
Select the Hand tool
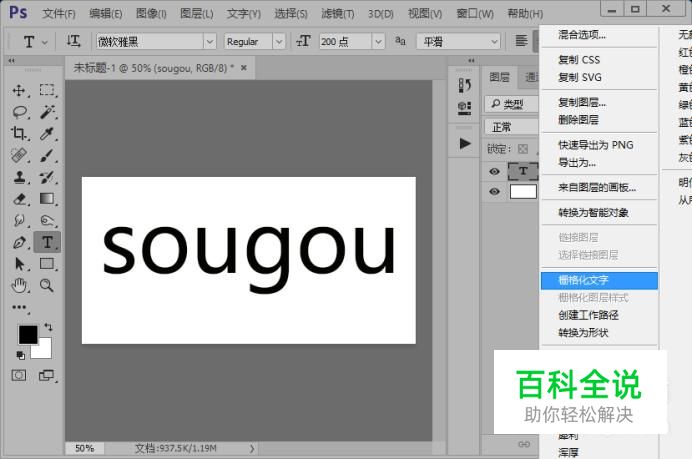coord(19,286)
